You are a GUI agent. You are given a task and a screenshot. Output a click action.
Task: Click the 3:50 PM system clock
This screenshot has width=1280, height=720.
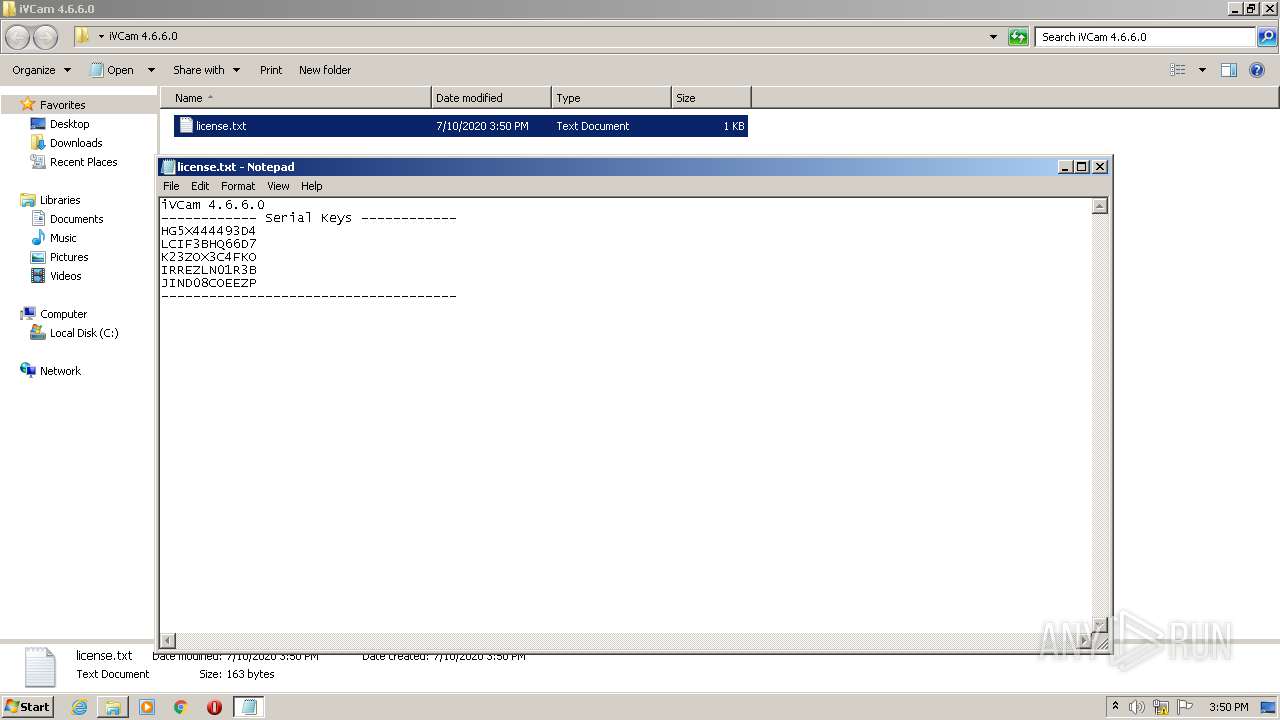click(x=1228, y=707)
